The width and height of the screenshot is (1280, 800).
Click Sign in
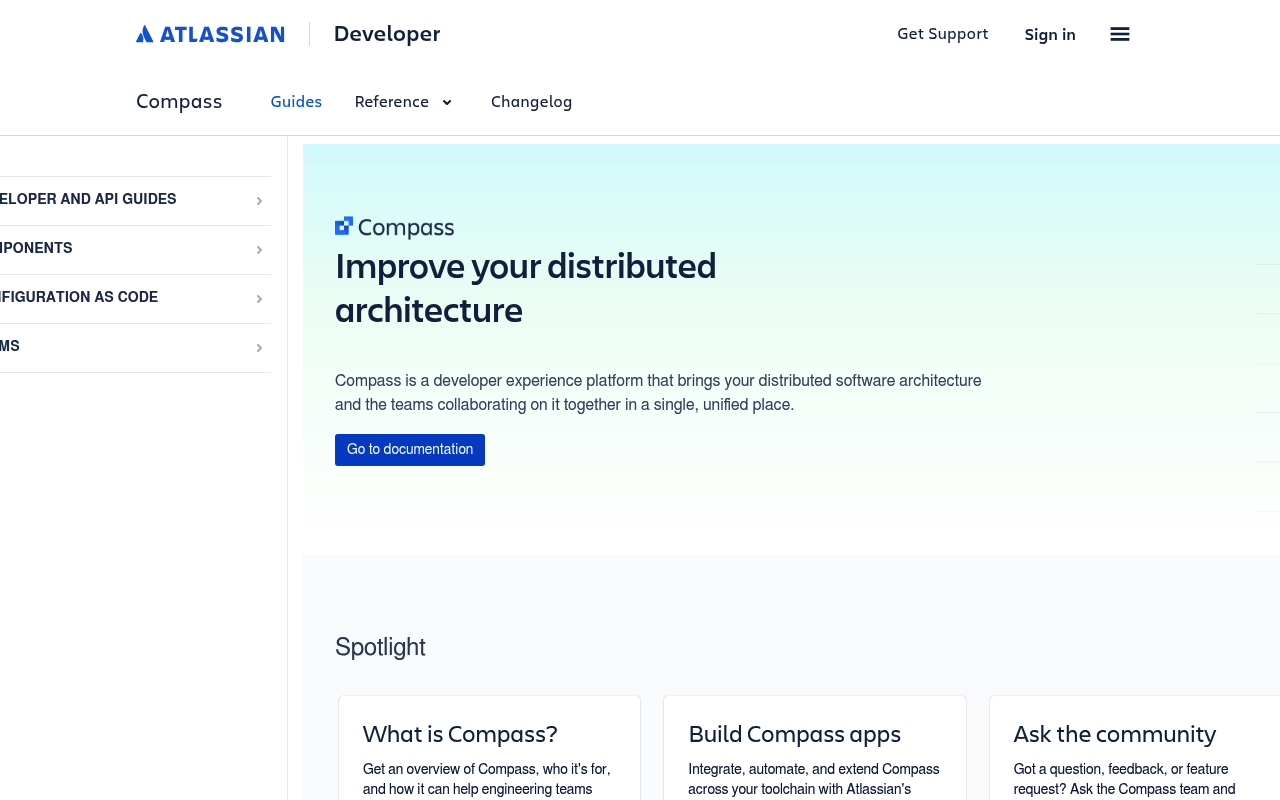tap(1050, 34)
